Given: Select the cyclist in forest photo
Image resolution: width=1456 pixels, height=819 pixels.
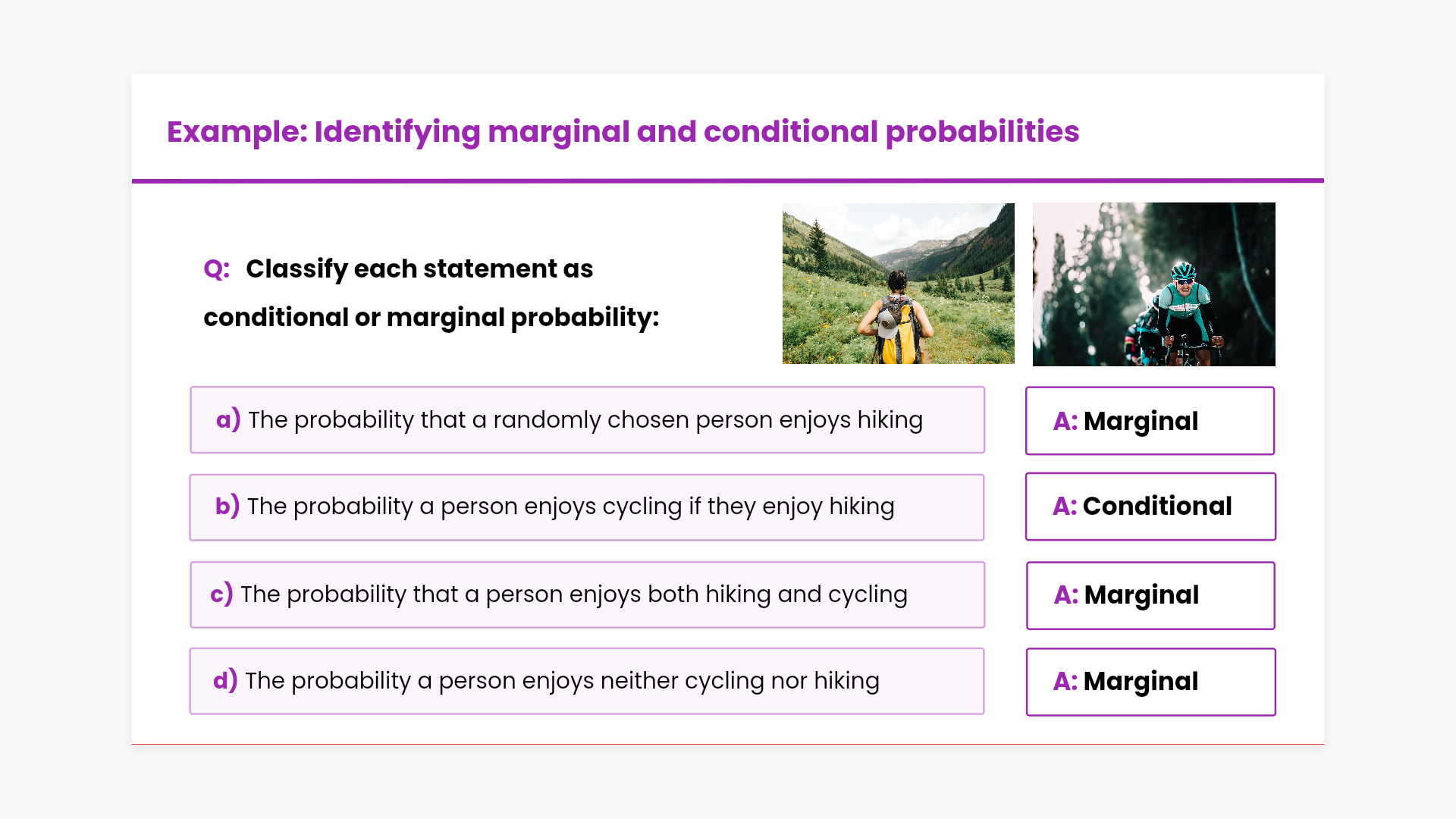Looking at the screenshot, I should click(1153, 284).
